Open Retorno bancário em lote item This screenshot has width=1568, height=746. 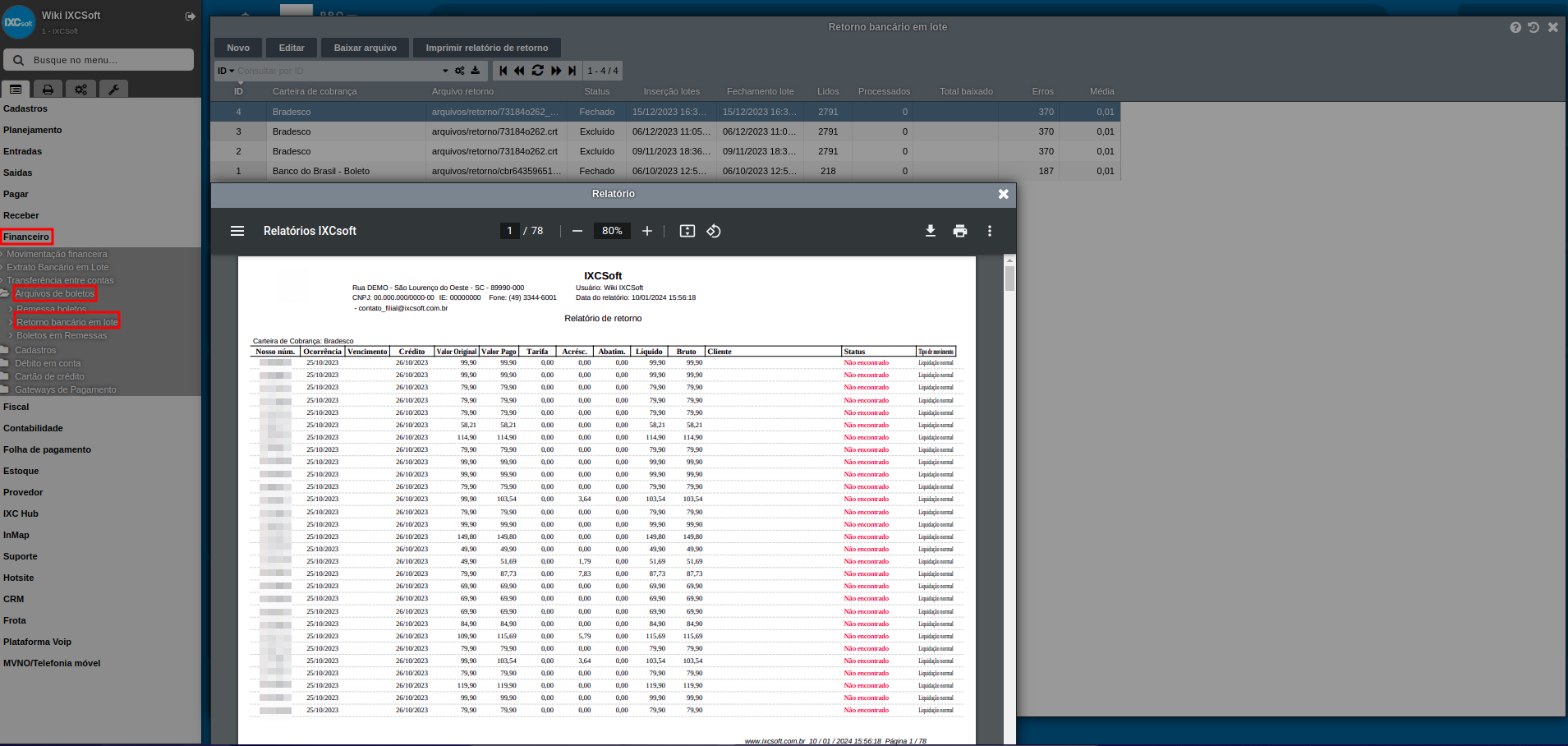click(67, 322)
